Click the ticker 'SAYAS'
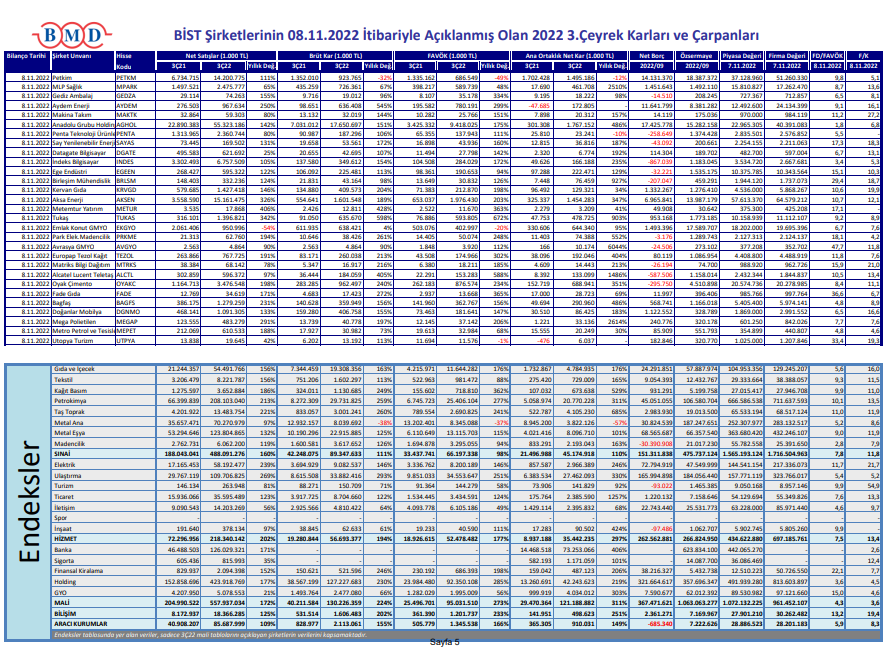889x658 pixels. click(125, 143)
